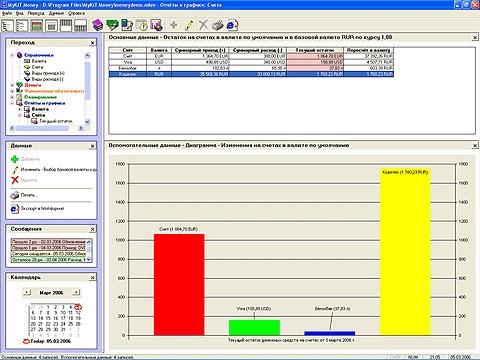Click the reports and charts toolbar icon

pyautogui.click(x=156, y=25)
